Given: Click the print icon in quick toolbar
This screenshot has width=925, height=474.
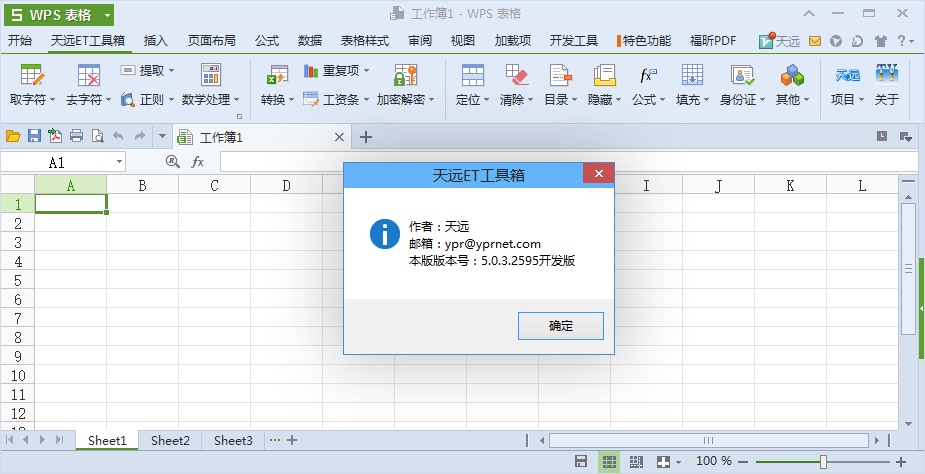Looking at the screenshot, I should tap(76, 136).
